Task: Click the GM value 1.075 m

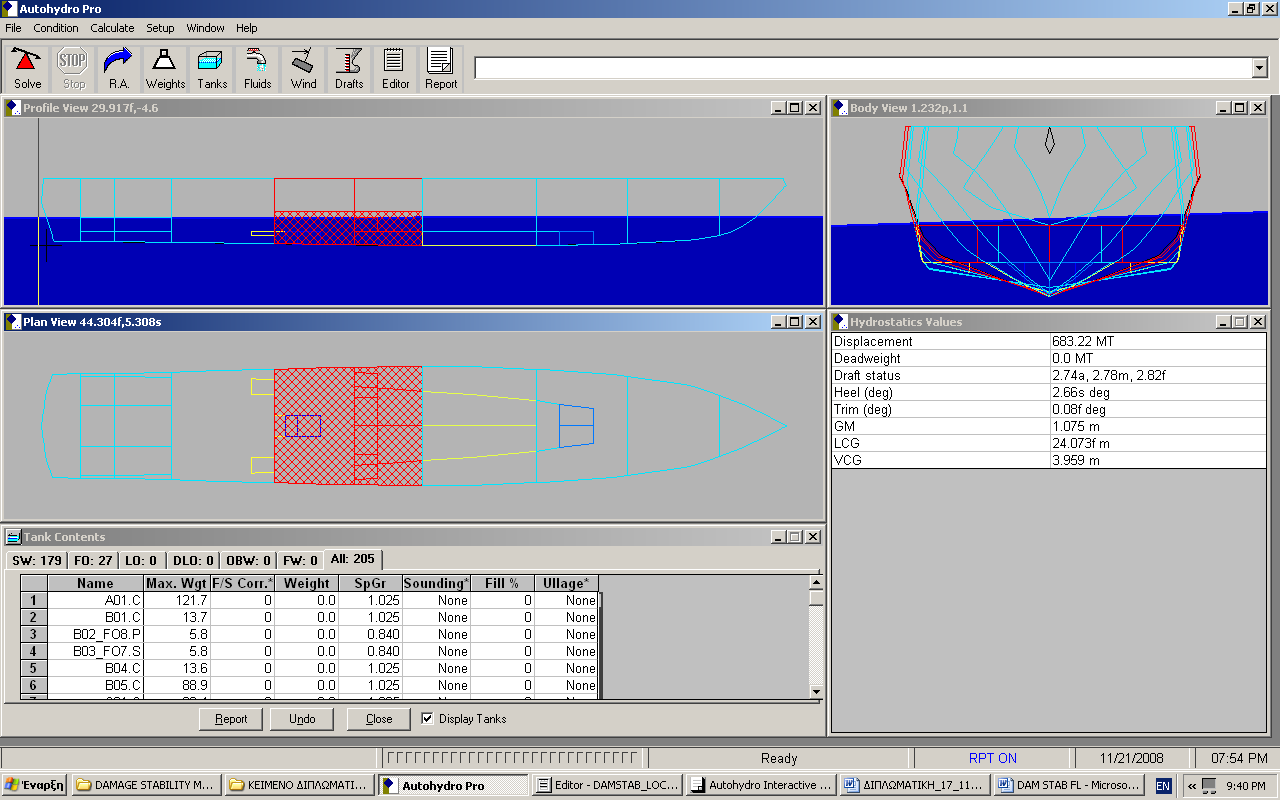Action: coord(1158,426)
